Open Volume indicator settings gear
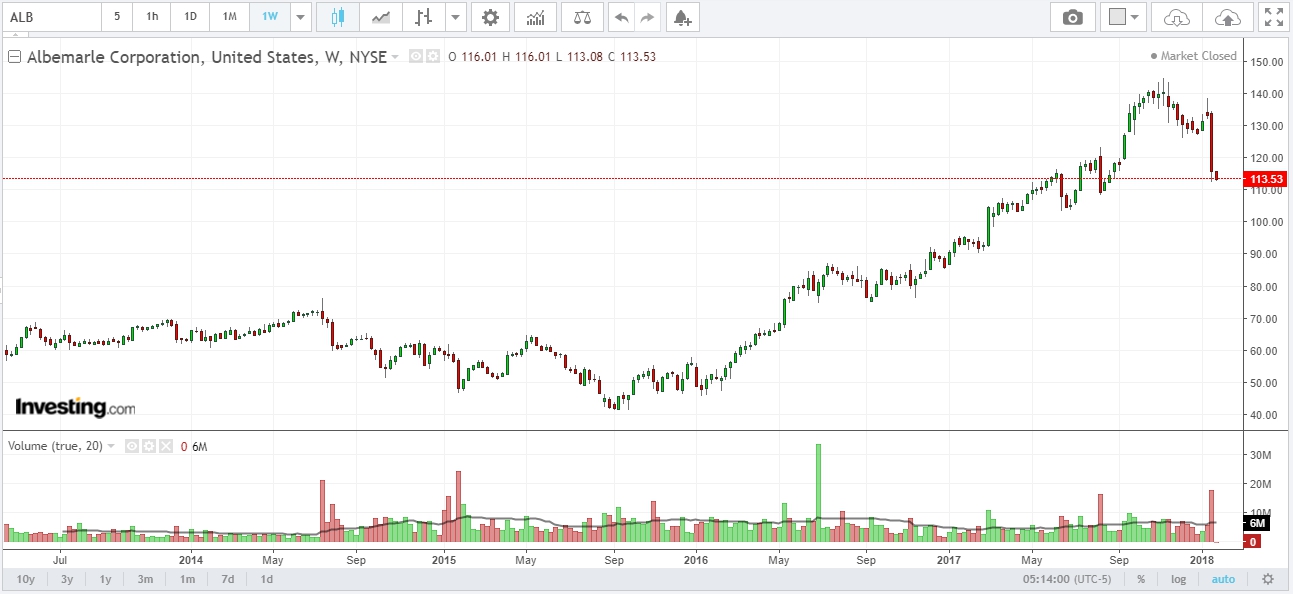Image resolution: width=1293 pixels, height=594 pixels. tap(148, 446)
